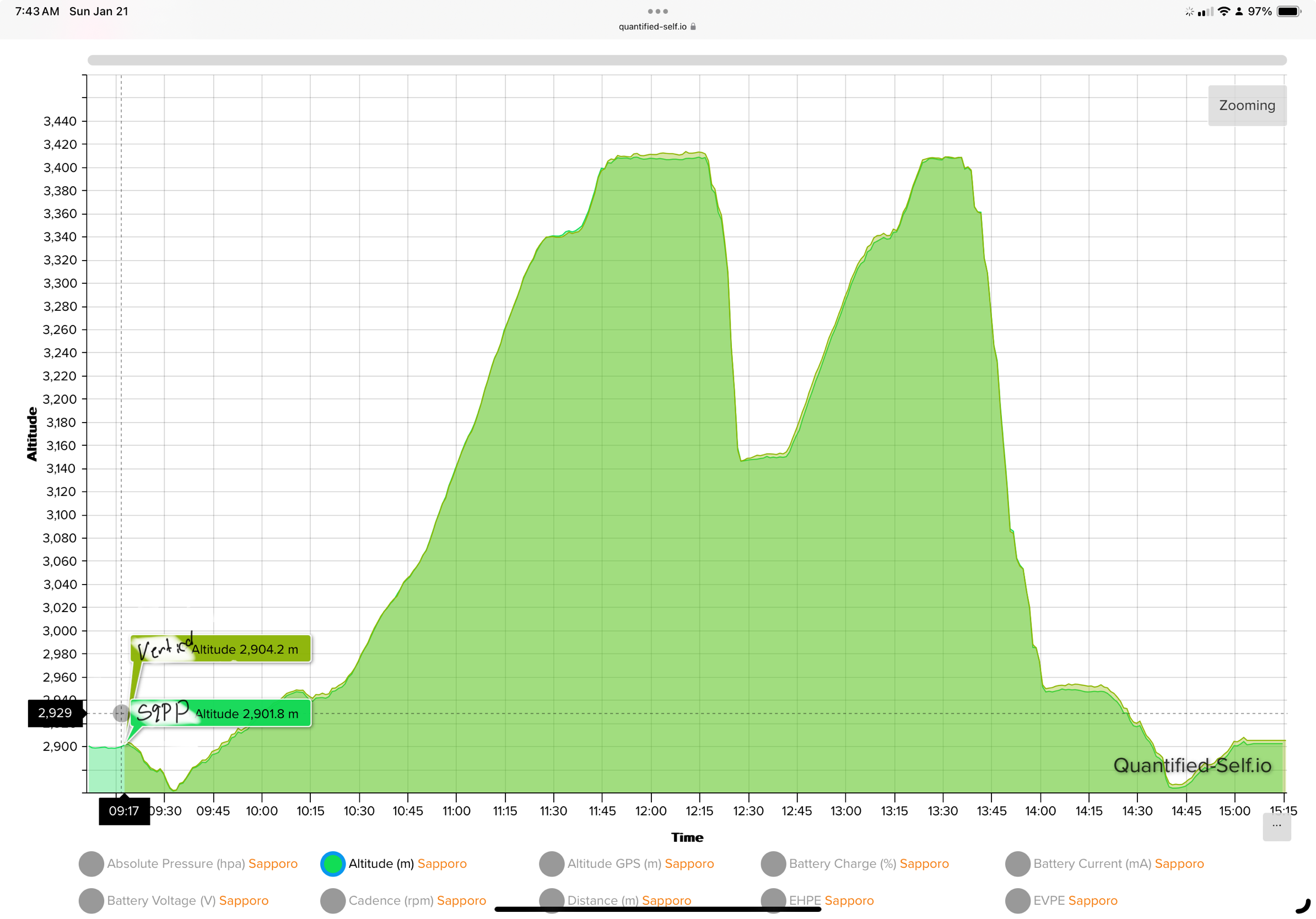Enable Altitude GPS (m) series

552,863
